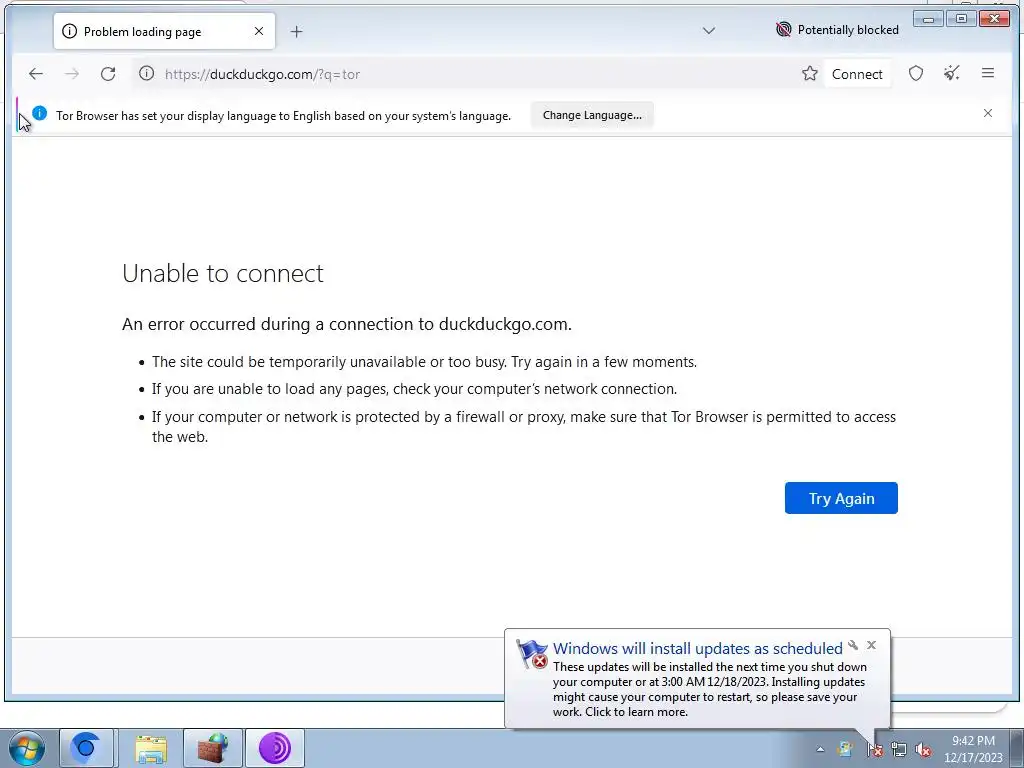Open site information icon in address bar
Viewport: 1024px width, 768px height.
click(147, 74)
